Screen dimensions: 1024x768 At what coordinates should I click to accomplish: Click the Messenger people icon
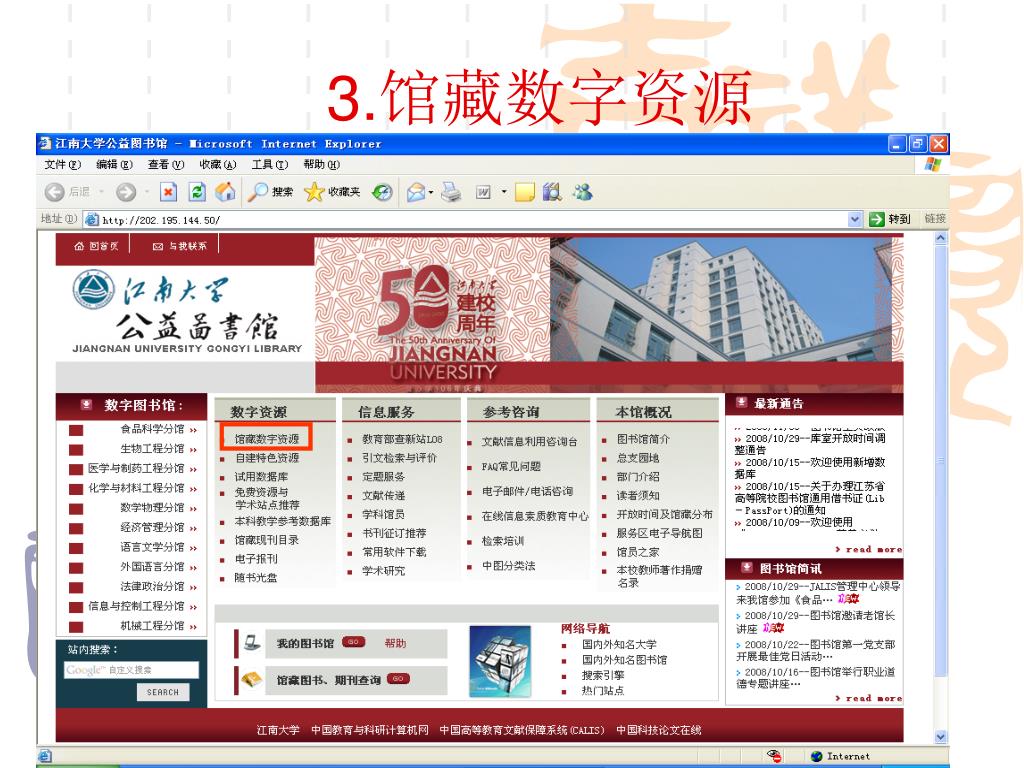[583, 192]
